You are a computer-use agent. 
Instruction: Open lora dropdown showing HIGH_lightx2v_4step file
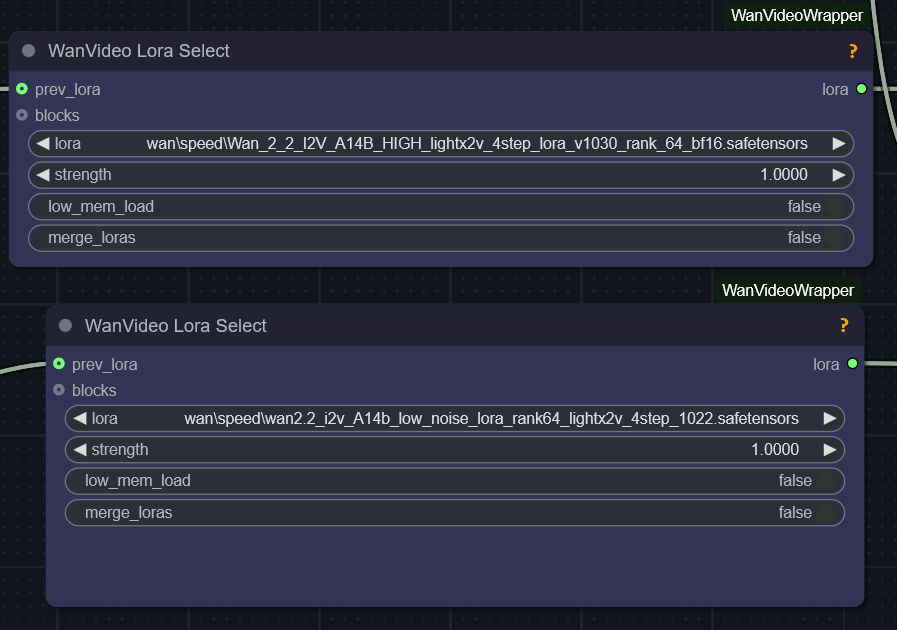click(x=441, y=144)
